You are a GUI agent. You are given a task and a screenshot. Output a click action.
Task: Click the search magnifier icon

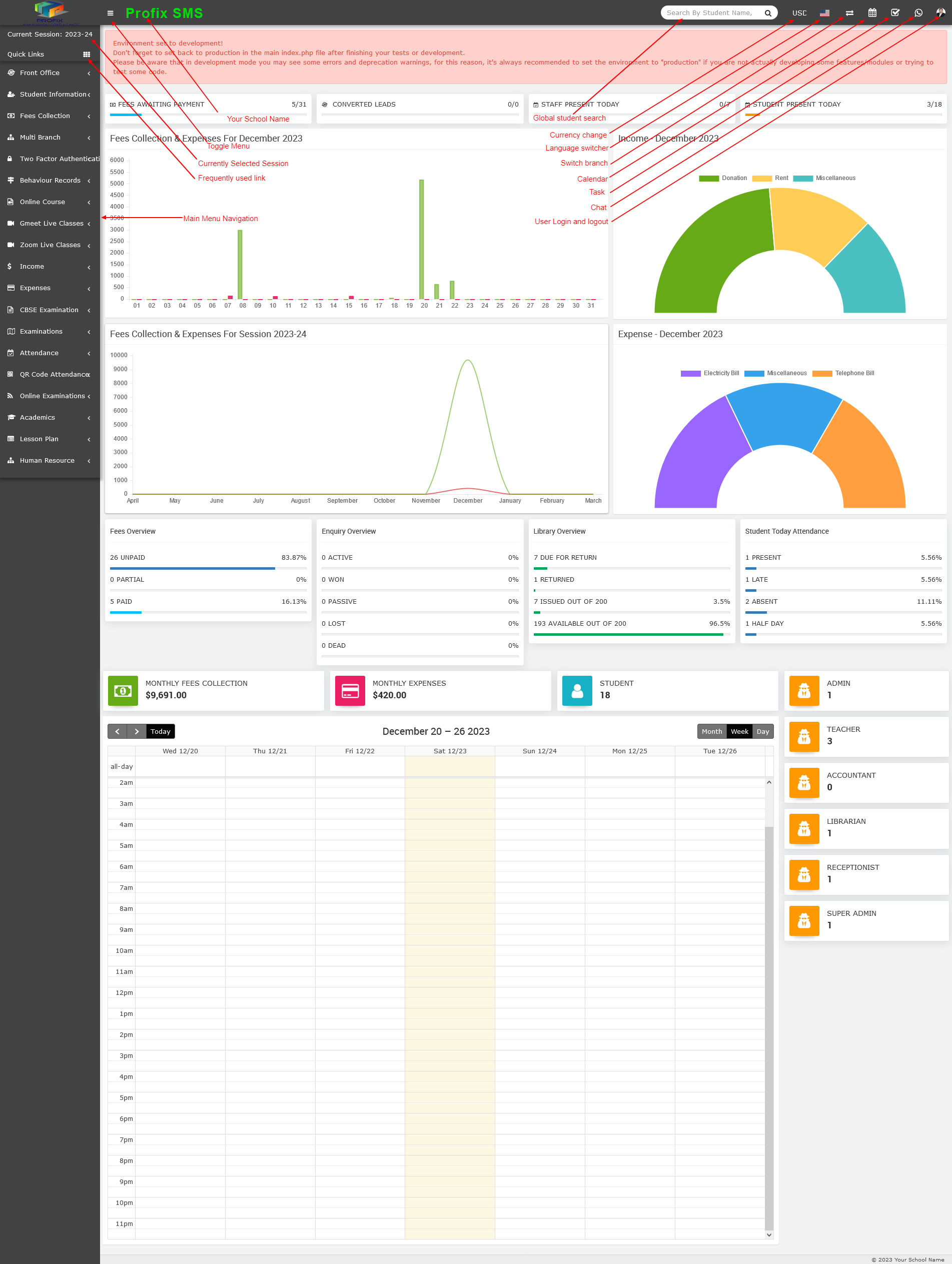767,13
